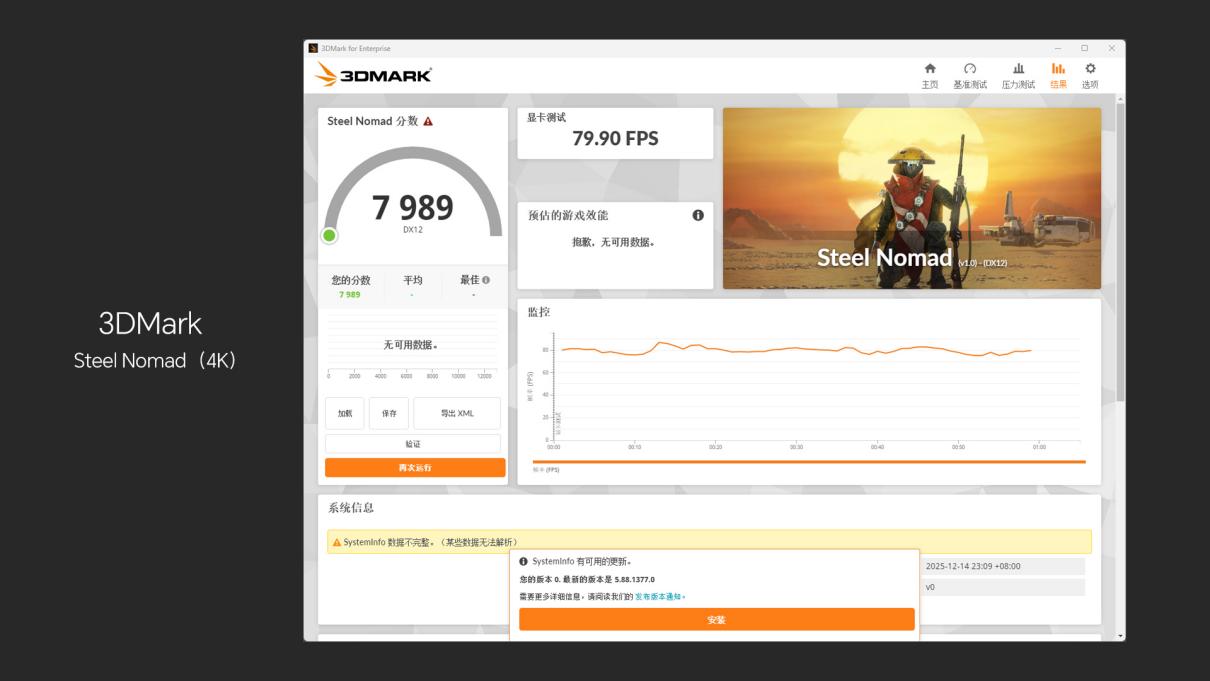Go to the 主页 home tab
1210x681 pixels.
point(930,75)
